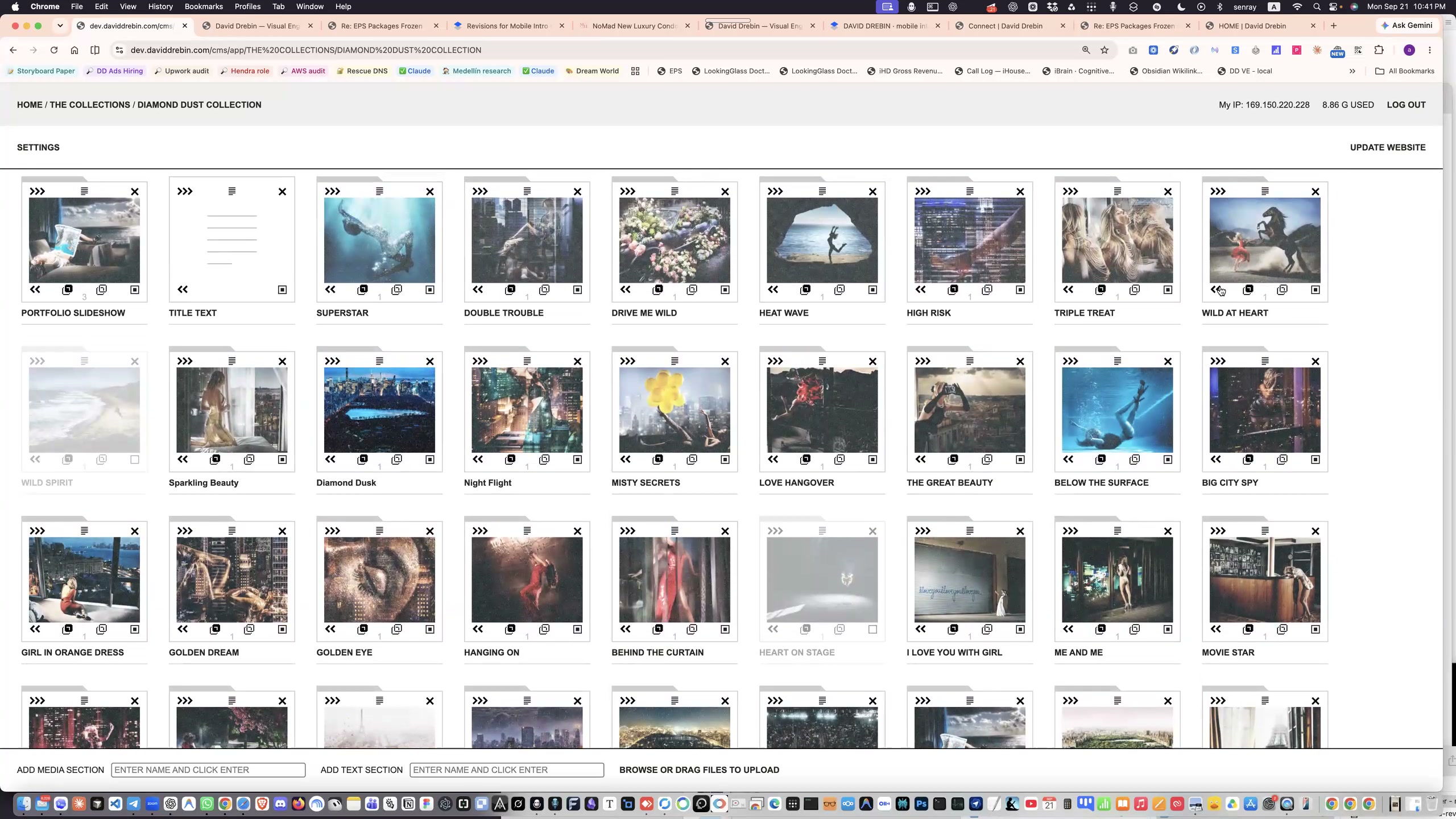Move THE GREAT BEAUTY forward with triple-chevron
Image resolution: width=1456 pixels, height=819 pixels.
tap(923, 361)
